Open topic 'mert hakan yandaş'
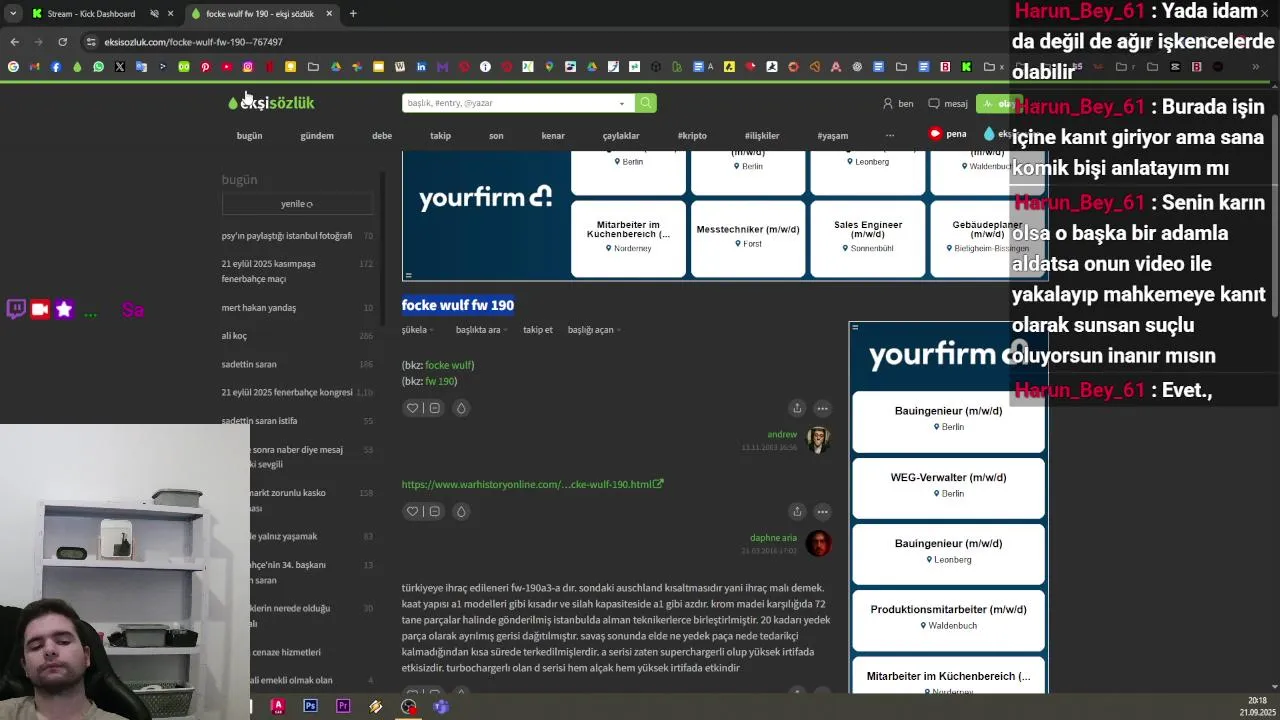 258,308
